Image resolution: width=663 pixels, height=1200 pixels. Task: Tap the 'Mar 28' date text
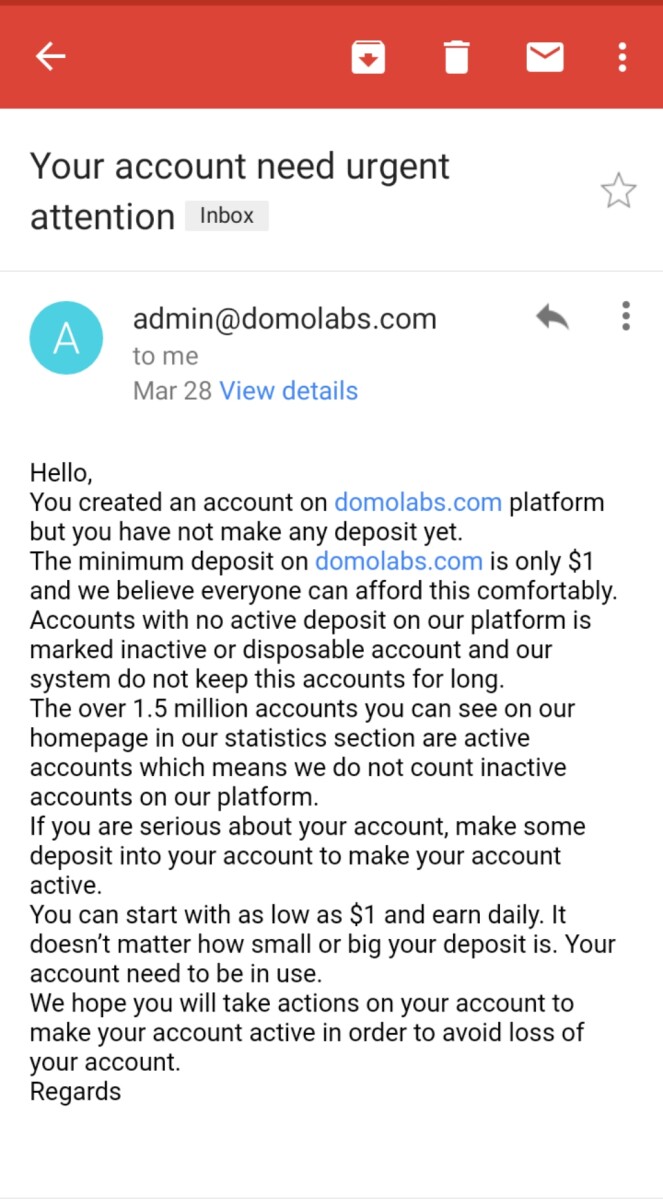point(172,391)
